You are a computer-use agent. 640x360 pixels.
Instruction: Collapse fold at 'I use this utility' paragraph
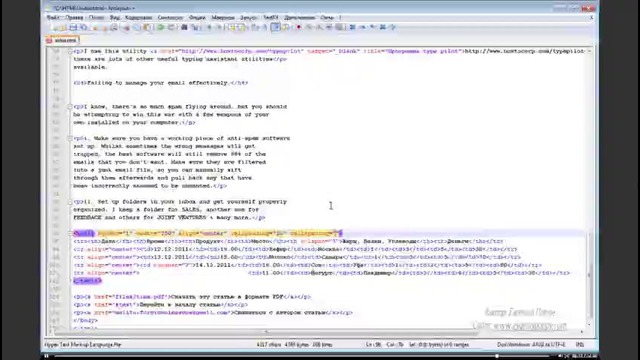(x=70, y=51)
